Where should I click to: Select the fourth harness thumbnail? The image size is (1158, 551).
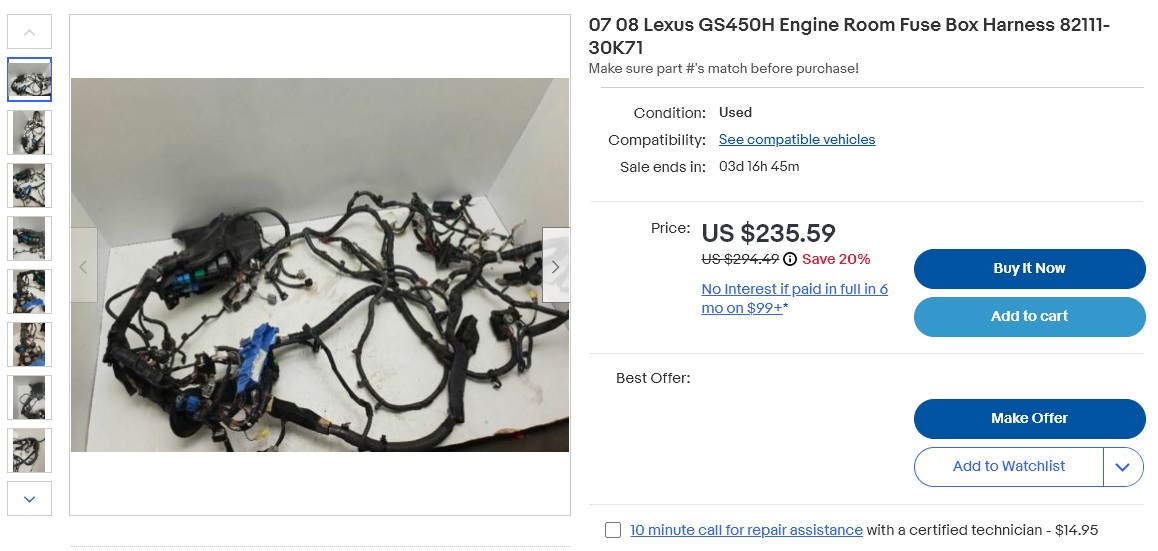pyautogui.click(x=30, y=239)
